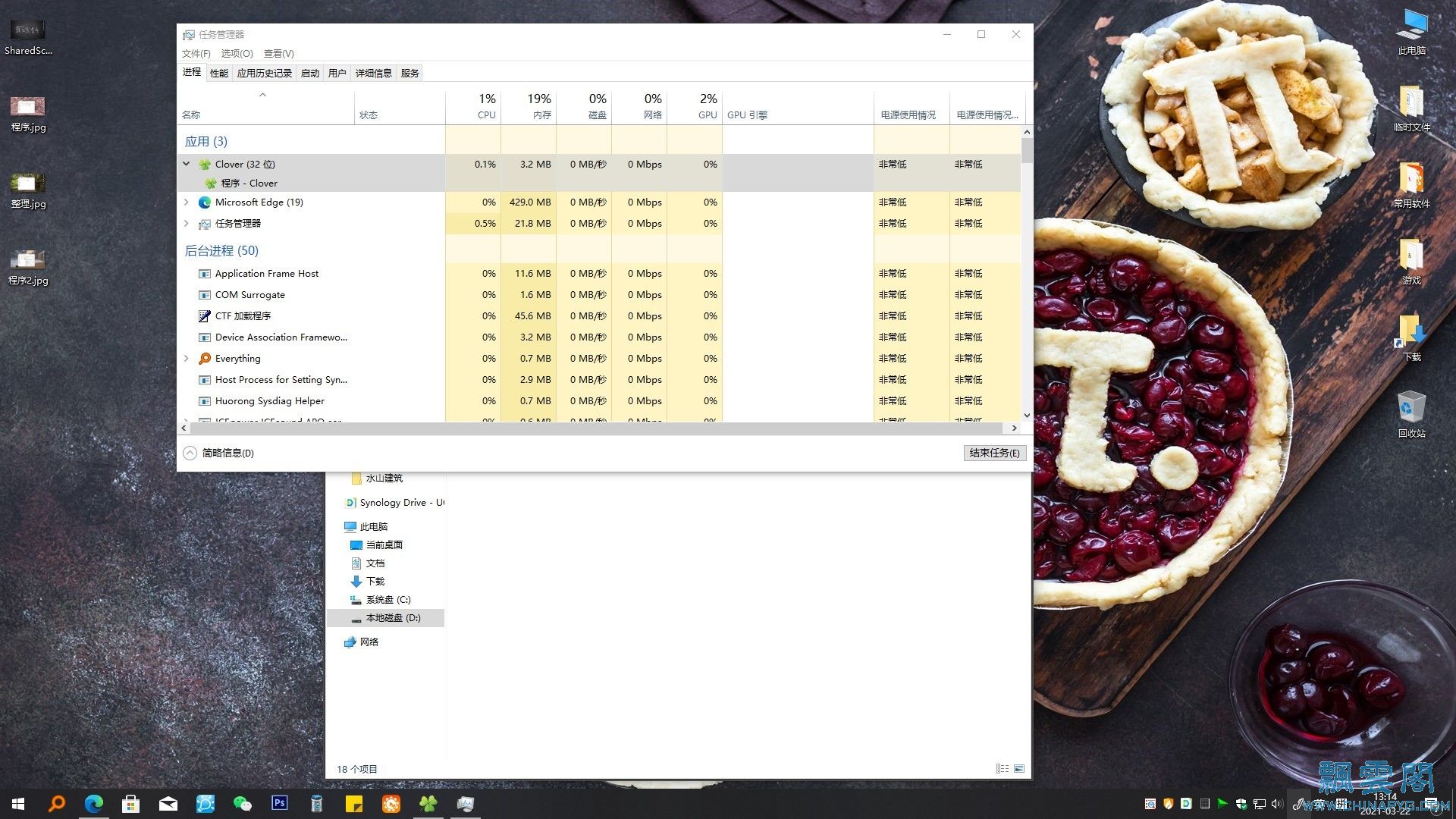The width and height of the screenshot is (1456, 819).
Task: Select 本地磁盘 (D:) in Explorer tree
Action: click(385, 618)
